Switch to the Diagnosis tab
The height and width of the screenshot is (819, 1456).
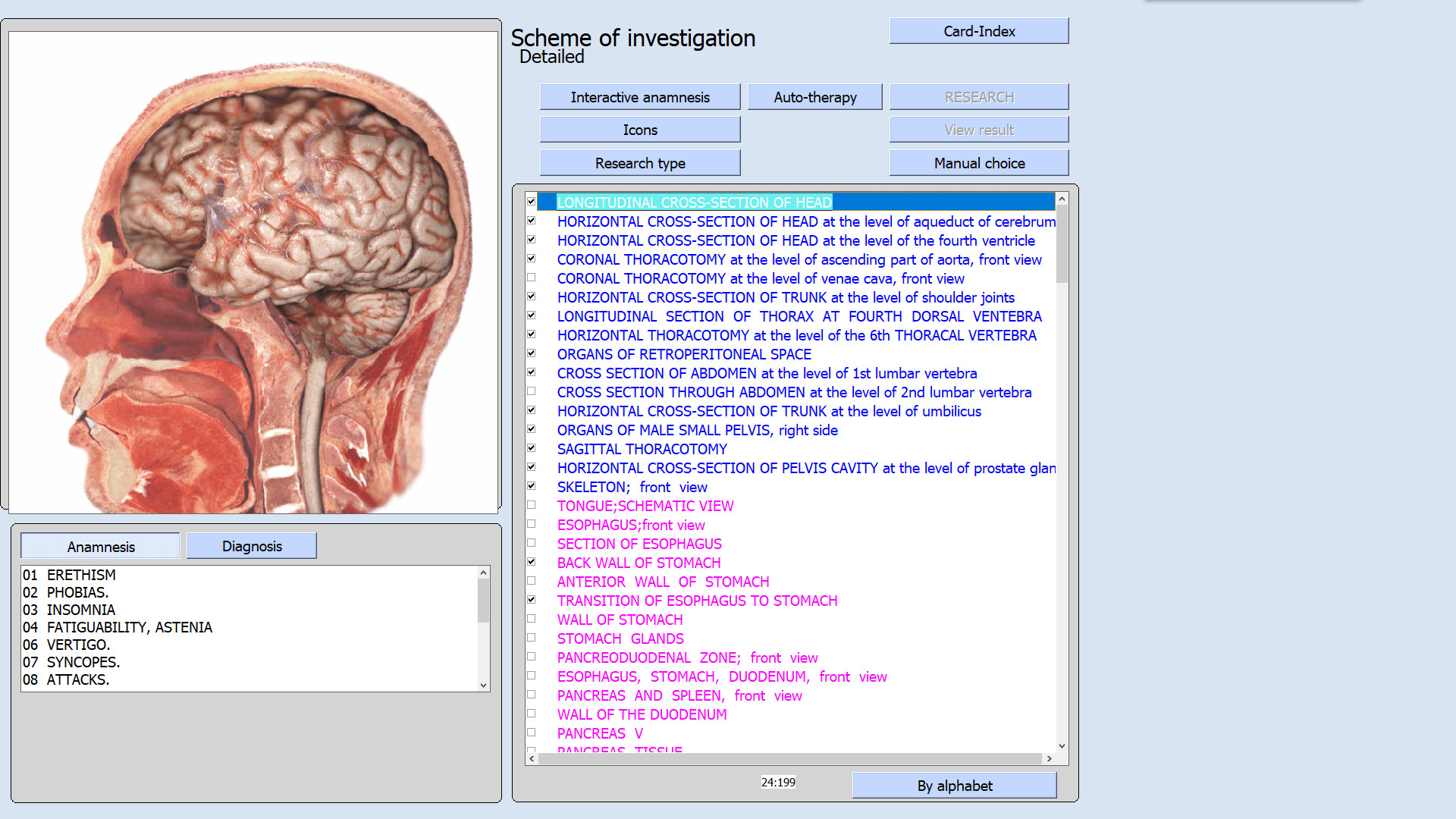pos(251,546)
